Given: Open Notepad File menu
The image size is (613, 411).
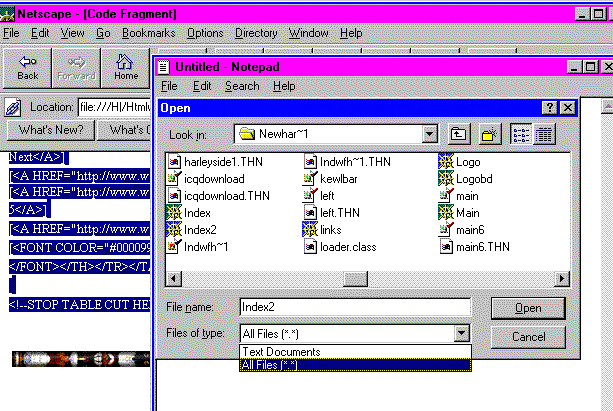Looking at the screenshot, I should [x=169, y=86].
